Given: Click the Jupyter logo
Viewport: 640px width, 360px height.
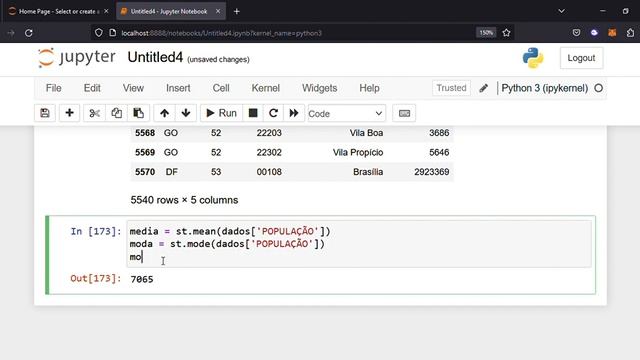Looking at the screenshot, I should [77, 58].
